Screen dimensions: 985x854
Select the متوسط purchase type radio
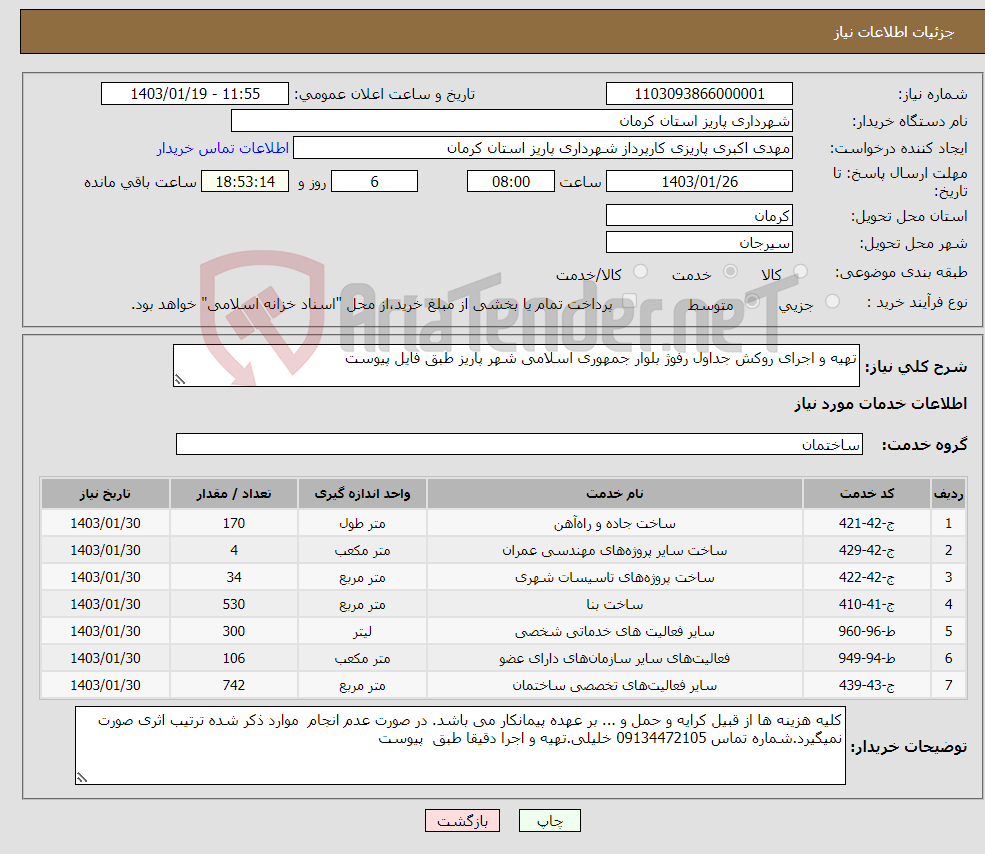pos(752,301)
